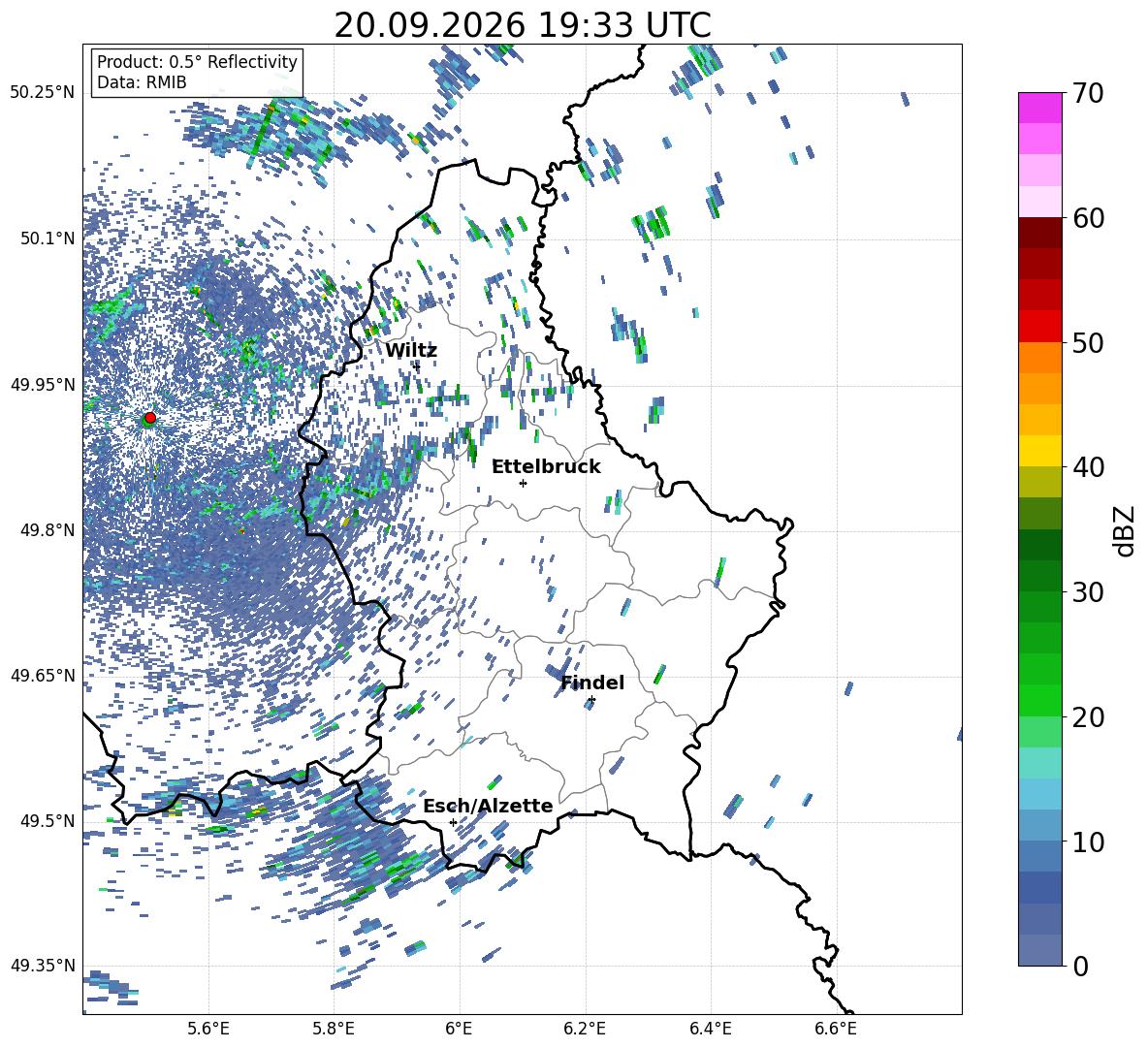
Task: Select the Ettelbruck map label
Action: 546,466
